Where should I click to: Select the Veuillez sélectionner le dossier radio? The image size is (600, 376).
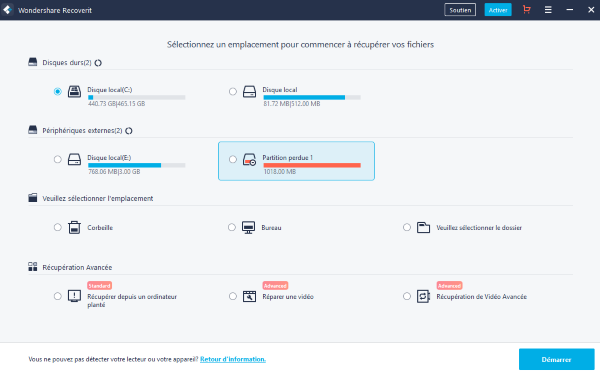(407, 227)
